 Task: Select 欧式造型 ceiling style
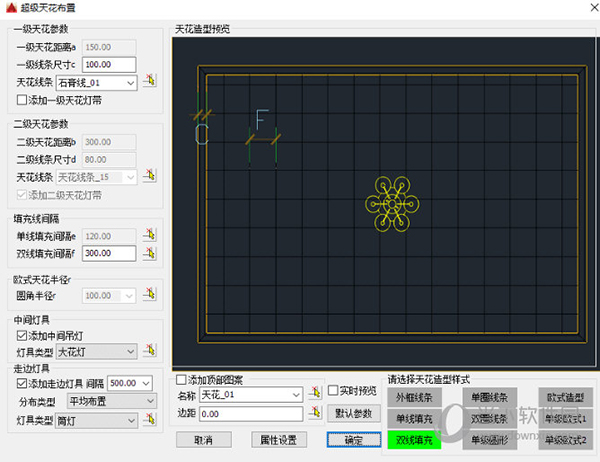pyautogui.click(x=565, y=399)
